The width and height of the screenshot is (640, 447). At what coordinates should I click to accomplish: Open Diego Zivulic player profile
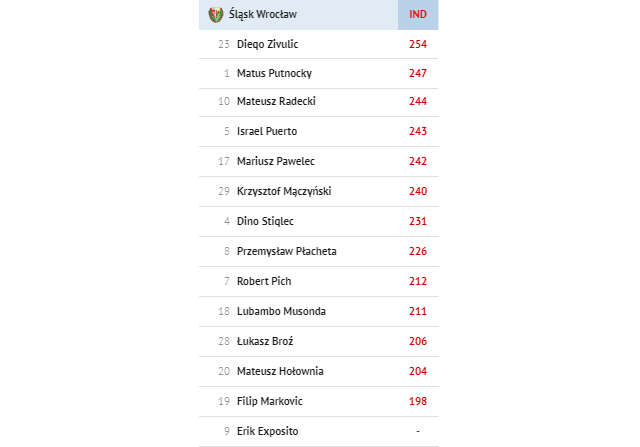267,44
